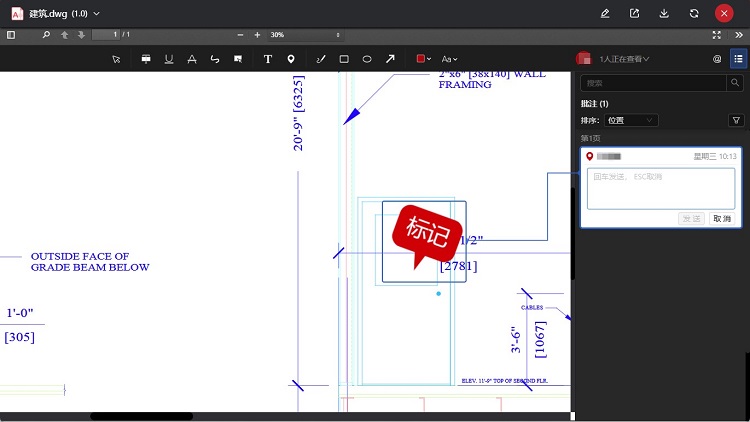Open the red color picker dropdown
Image resolution: width=750 pixels, height=422 pixels.
click(x=424, y=59)
